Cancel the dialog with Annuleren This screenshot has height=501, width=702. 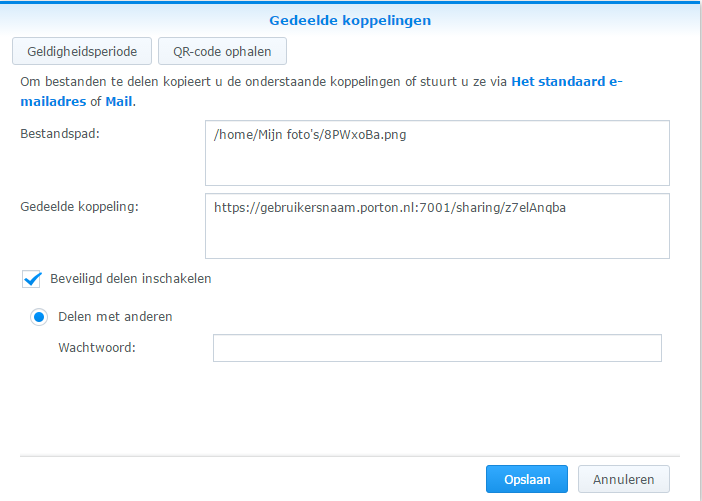[x=624, y=479]
